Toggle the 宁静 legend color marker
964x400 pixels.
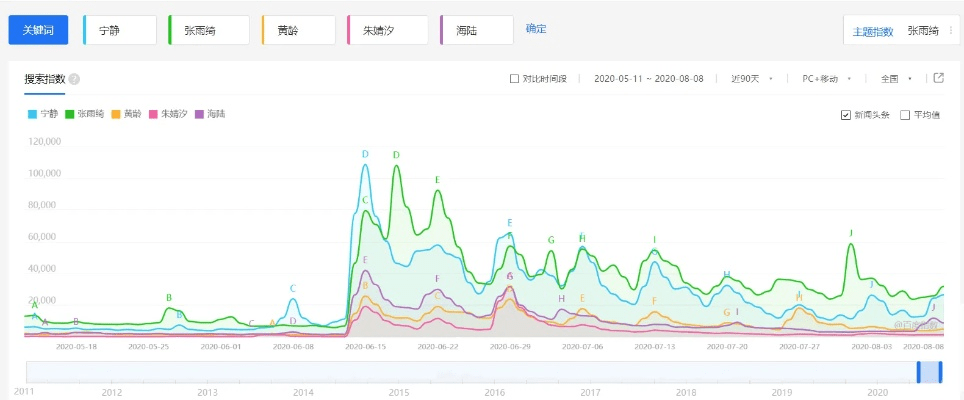pyautogui.click(x=32, y=115)
